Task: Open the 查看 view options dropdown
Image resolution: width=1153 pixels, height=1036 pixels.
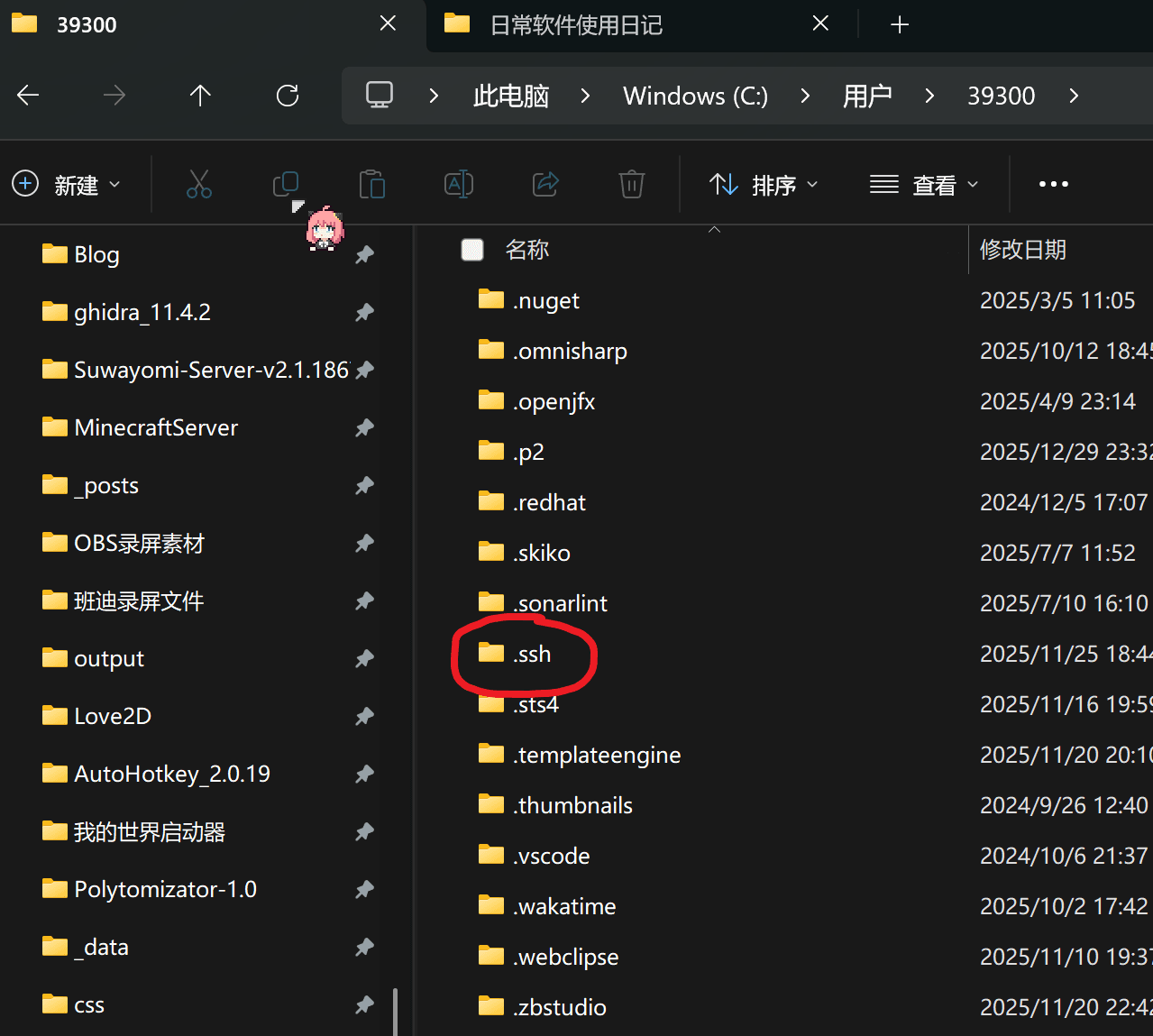Action: (x=924, y=185)
